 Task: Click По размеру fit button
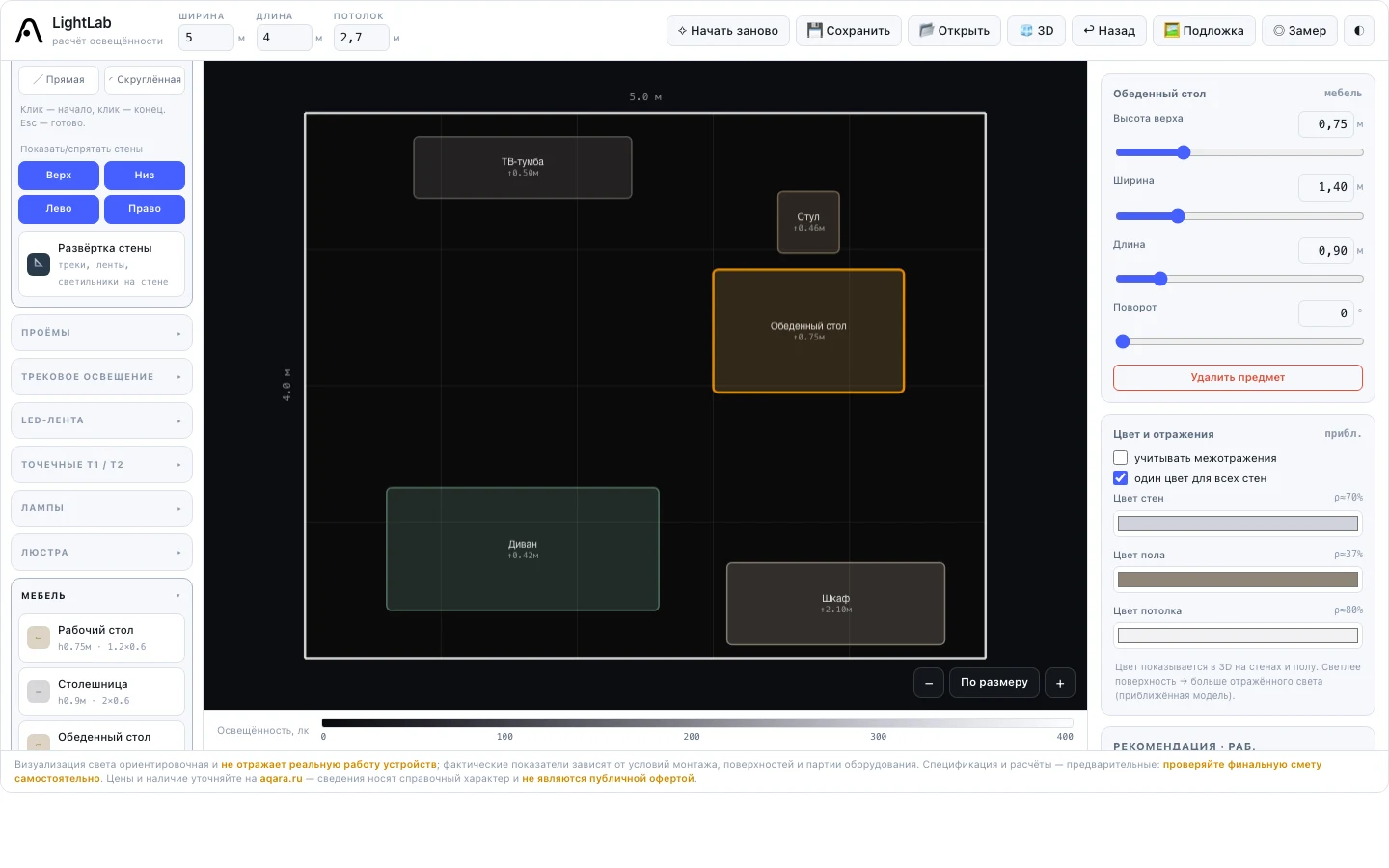point(994,683)
